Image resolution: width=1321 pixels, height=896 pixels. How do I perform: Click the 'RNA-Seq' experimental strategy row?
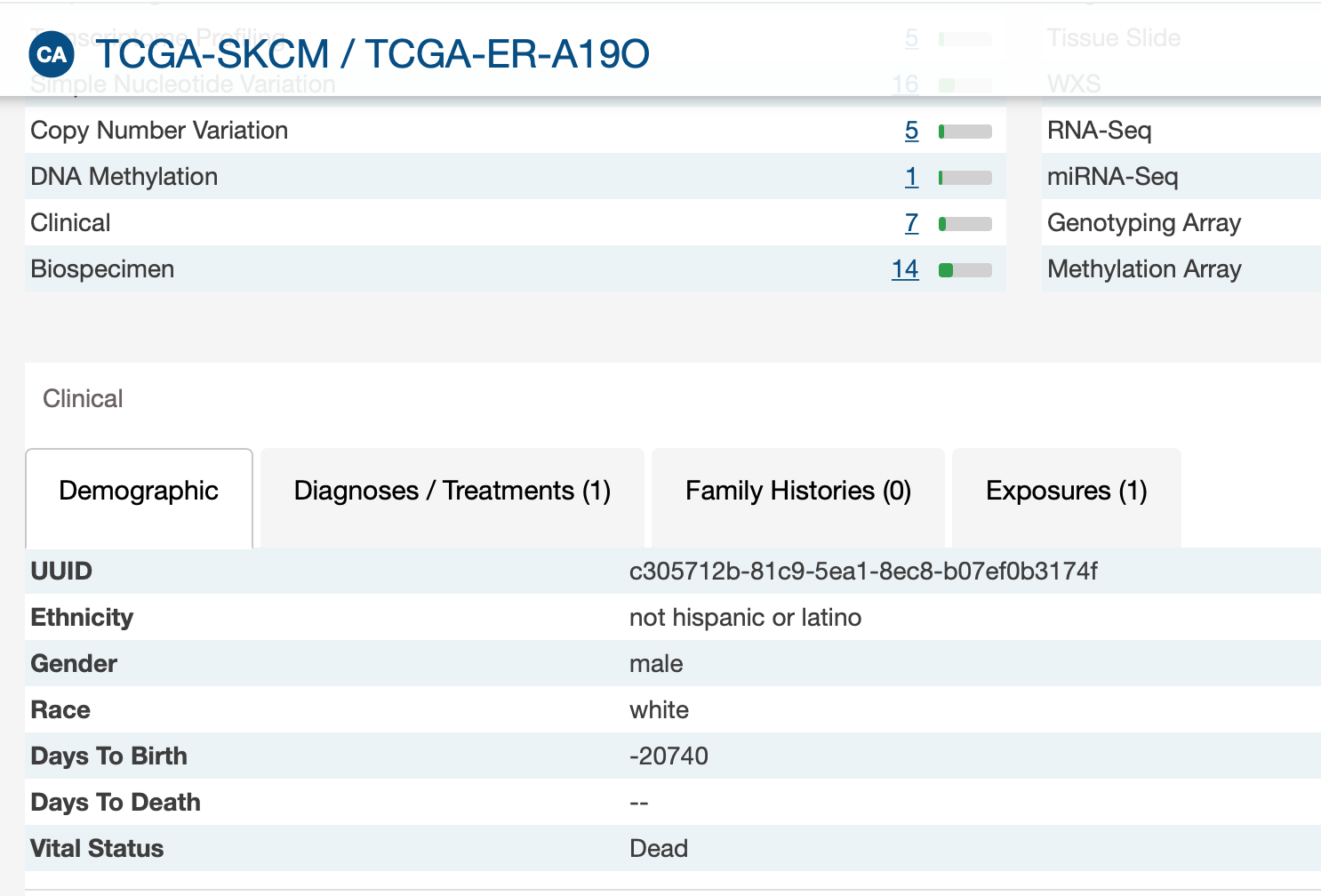tap(1181, 131)
